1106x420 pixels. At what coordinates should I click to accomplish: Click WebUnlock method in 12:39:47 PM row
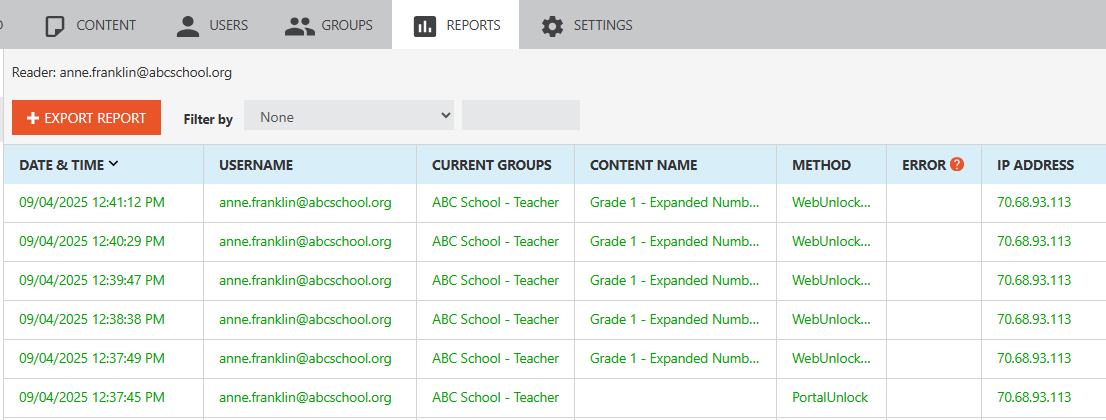(832, 280)
